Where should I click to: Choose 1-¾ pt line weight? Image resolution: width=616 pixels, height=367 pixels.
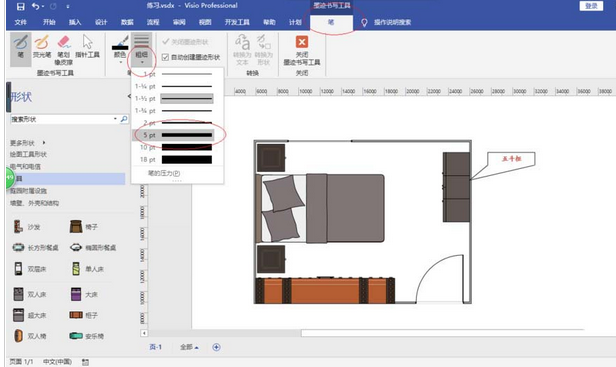(x=173, y=110)
